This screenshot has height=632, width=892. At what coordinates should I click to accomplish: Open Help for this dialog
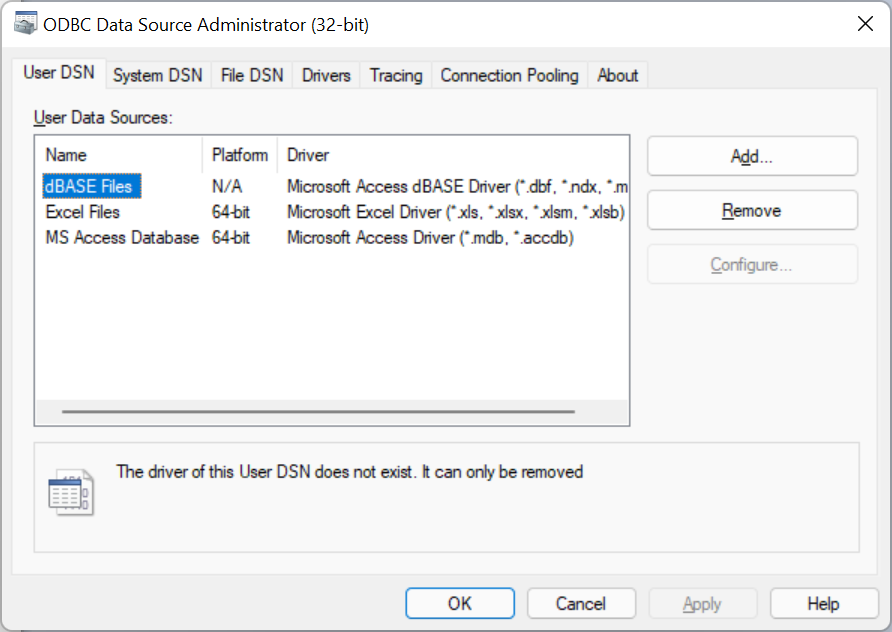click(824, 603)
